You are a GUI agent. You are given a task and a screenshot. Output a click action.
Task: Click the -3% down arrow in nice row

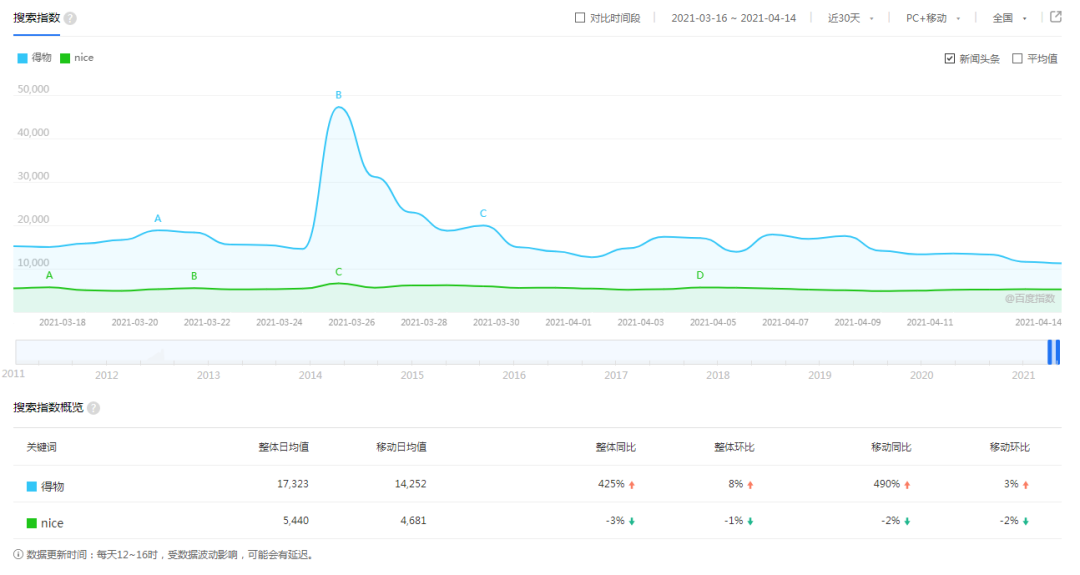(x=632, y=521)
